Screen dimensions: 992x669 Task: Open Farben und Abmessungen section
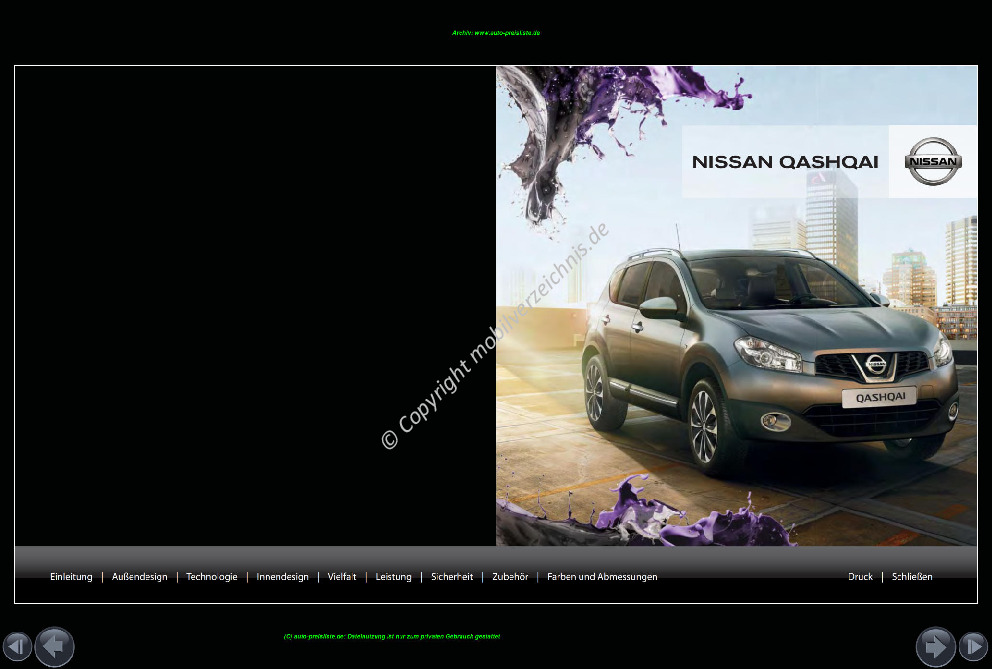pyautogui.click(x=602, y=577)
